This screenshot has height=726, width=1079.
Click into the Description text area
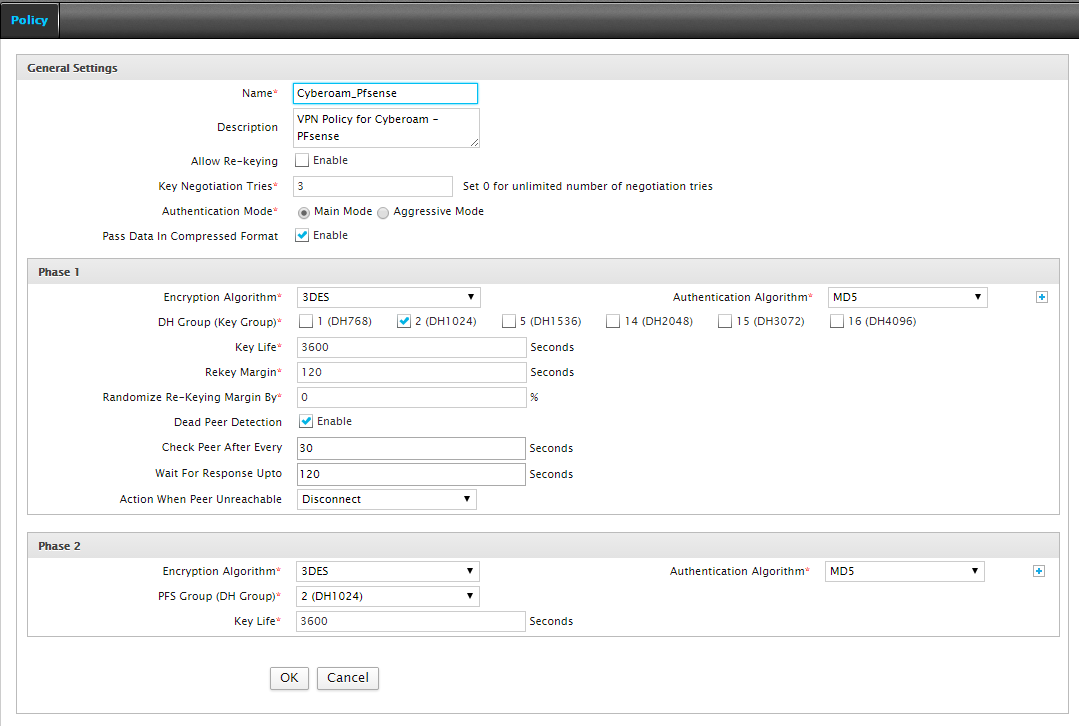(x=386, y=128)
